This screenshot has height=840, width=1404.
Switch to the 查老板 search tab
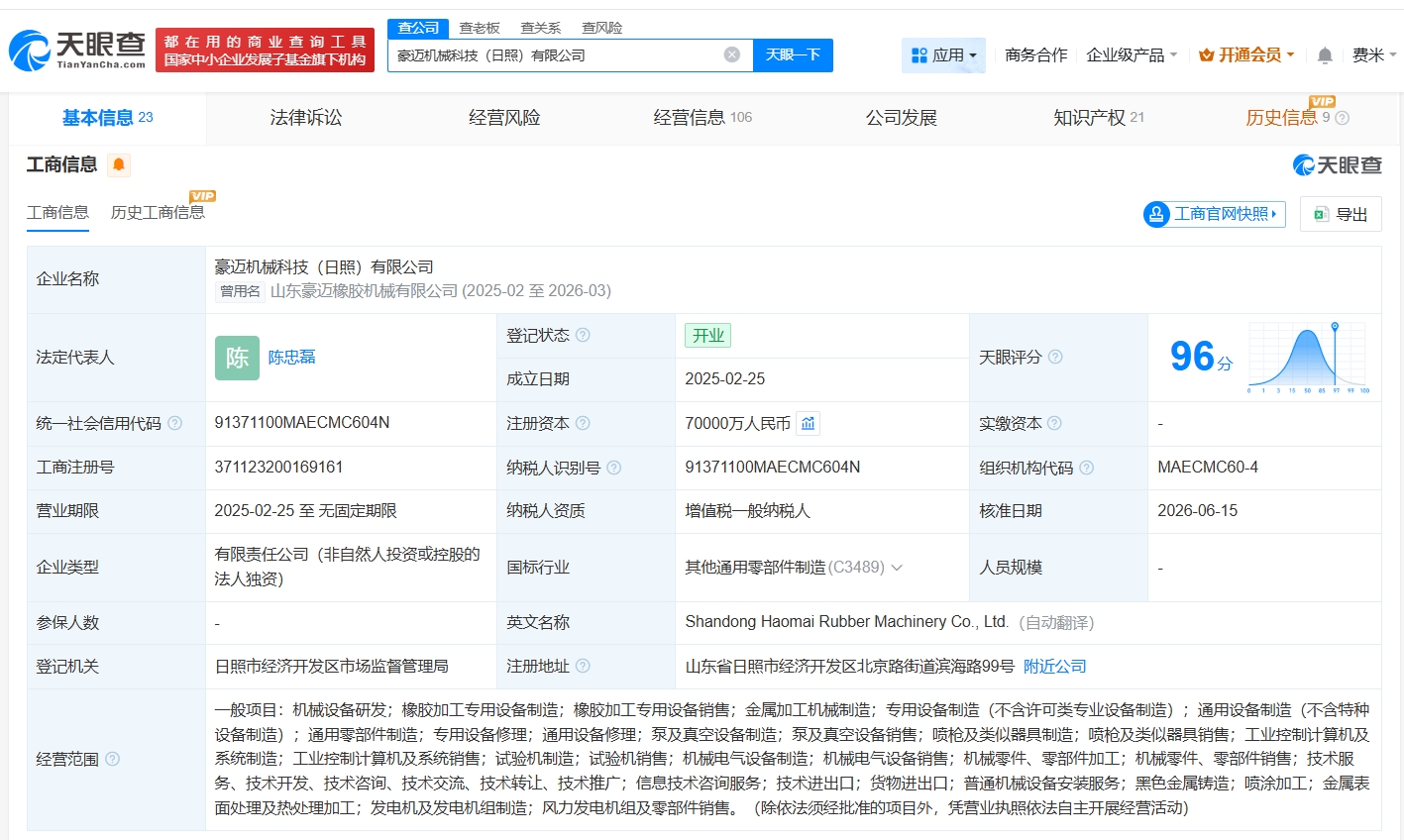480,28
